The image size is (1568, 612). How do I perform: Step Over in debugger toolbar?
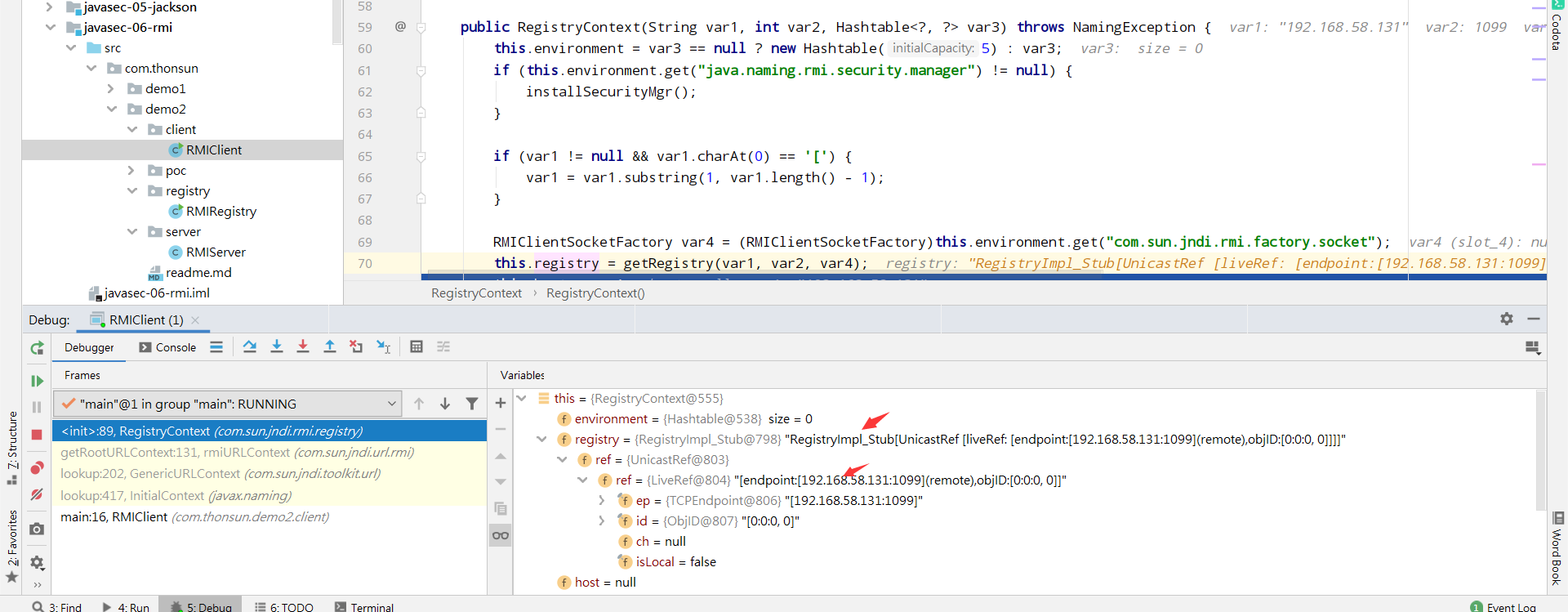tap(250, 347)
